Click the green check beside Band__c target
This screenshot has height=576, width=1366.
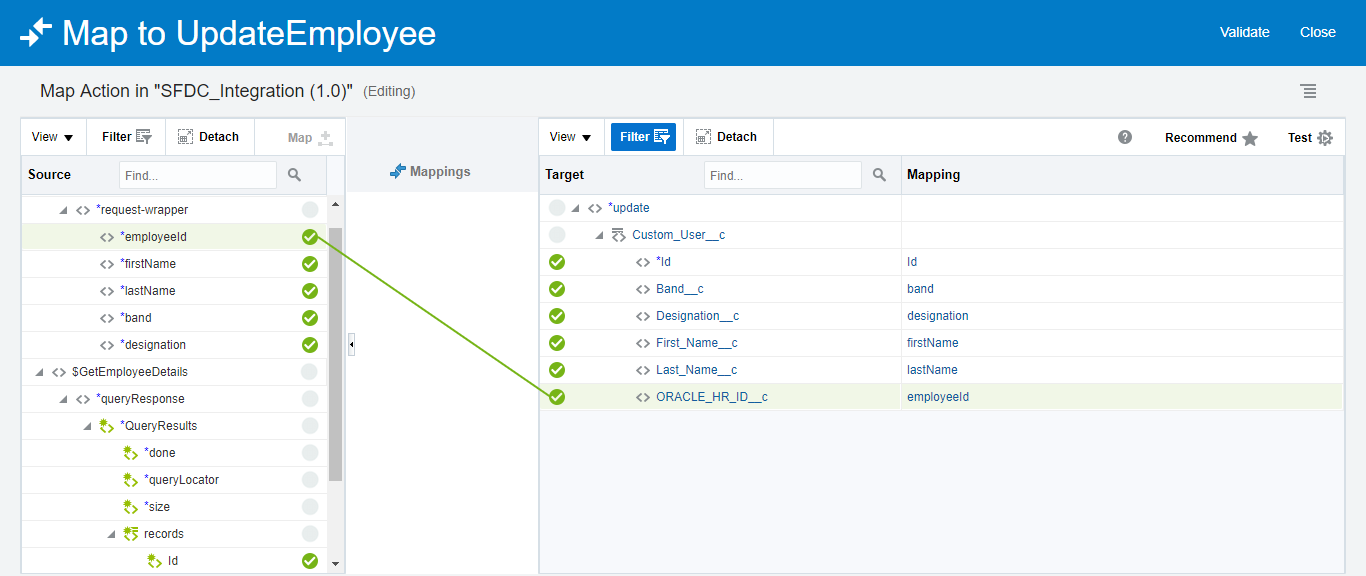click(557, 289)
